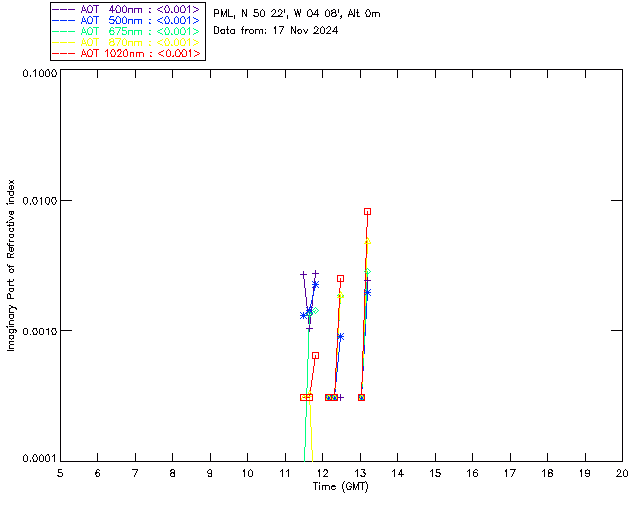
Task: Click the PML station coordinates title text
Action: coord(297,14)
